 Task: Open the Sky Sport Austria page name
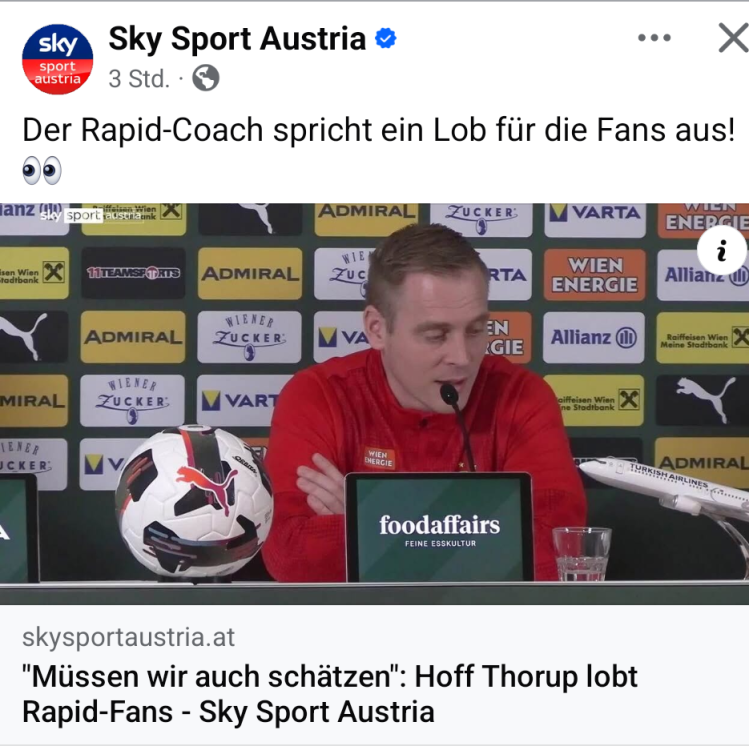[x=237, y=38]
